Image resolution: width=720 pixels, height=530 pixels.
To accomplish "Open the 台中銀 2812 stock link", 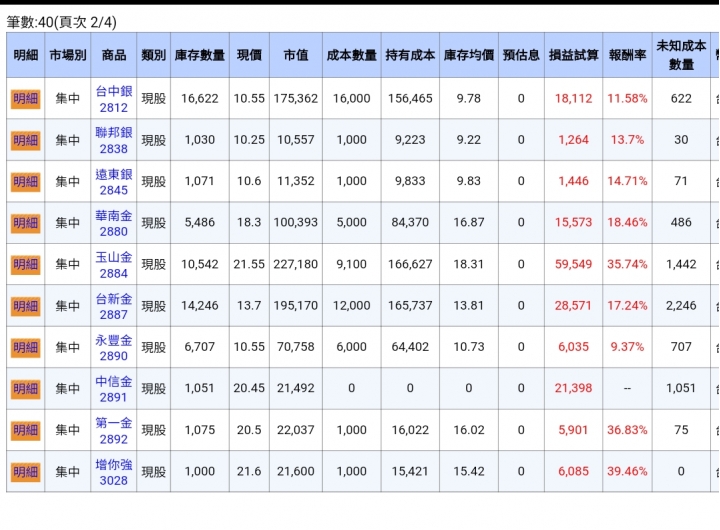I will pyautogui.click(x=114, y=99).
